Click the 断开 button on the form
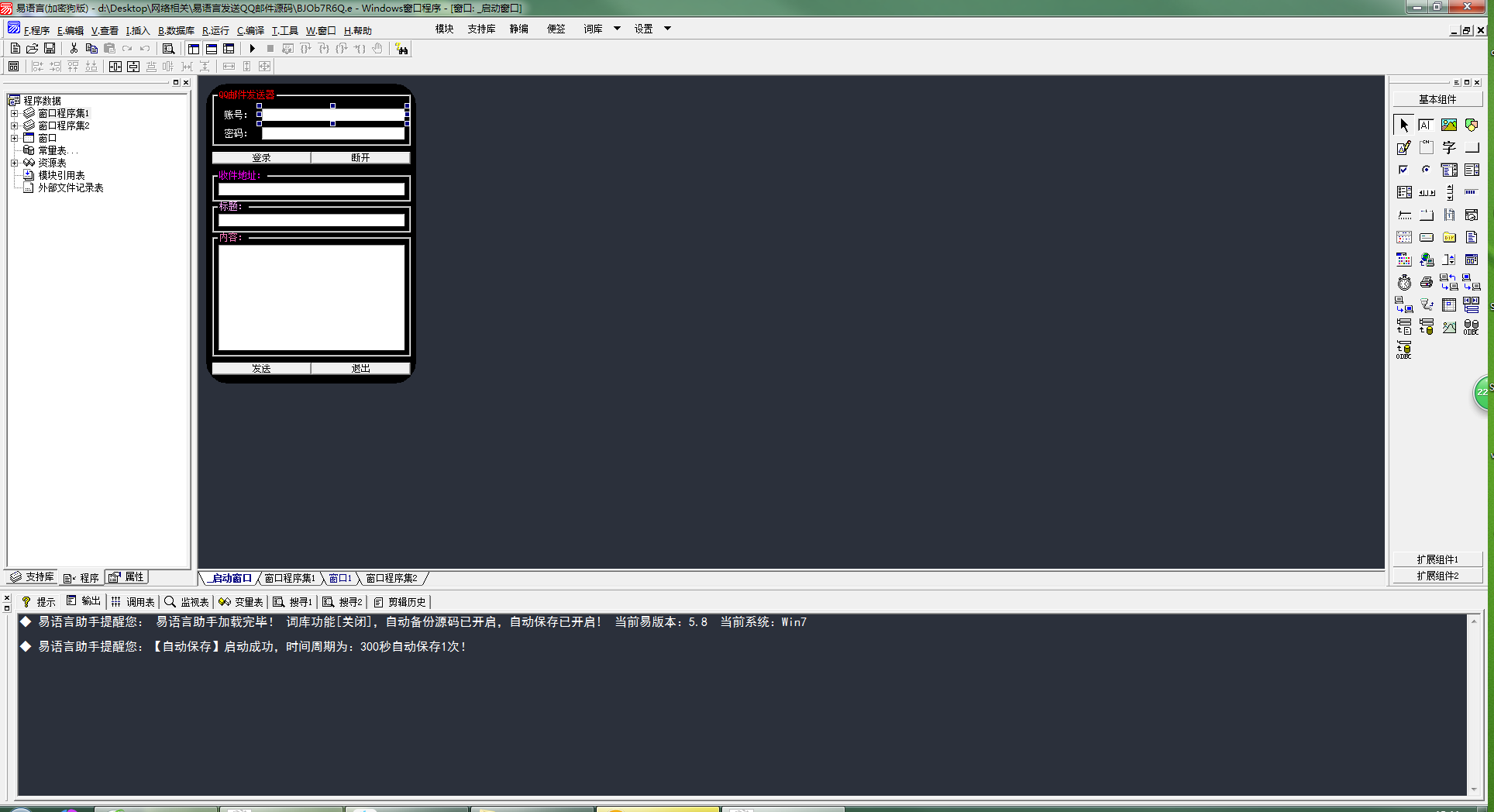Image resolution: width=1494 pixels, height=812 pixels. [x=360, y=157]
